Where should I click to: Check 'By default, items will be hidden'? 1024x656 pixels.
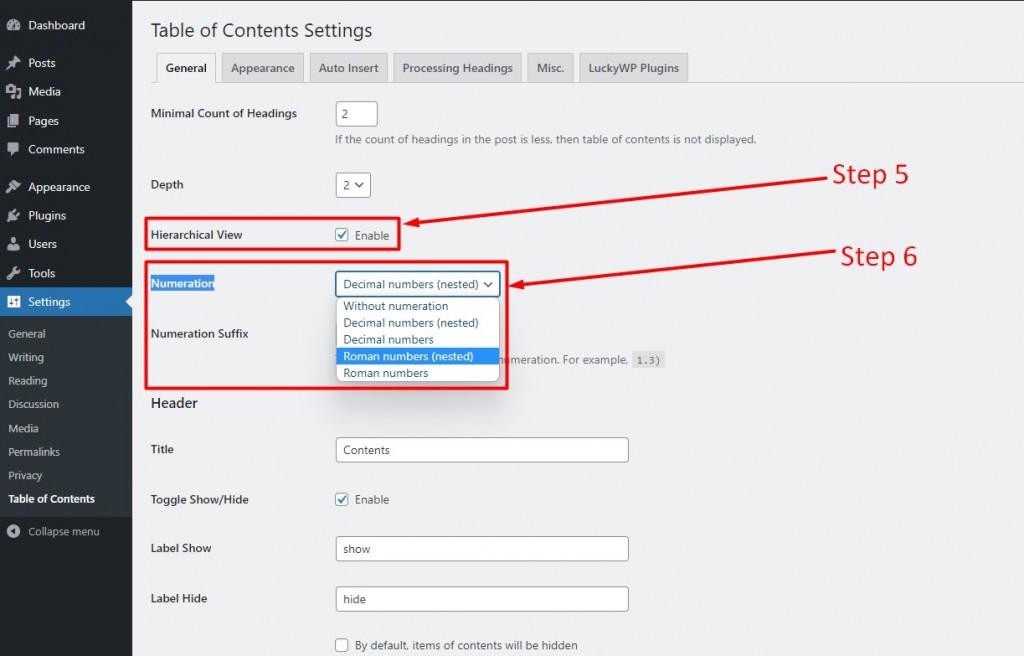click(x=342, y=645)
